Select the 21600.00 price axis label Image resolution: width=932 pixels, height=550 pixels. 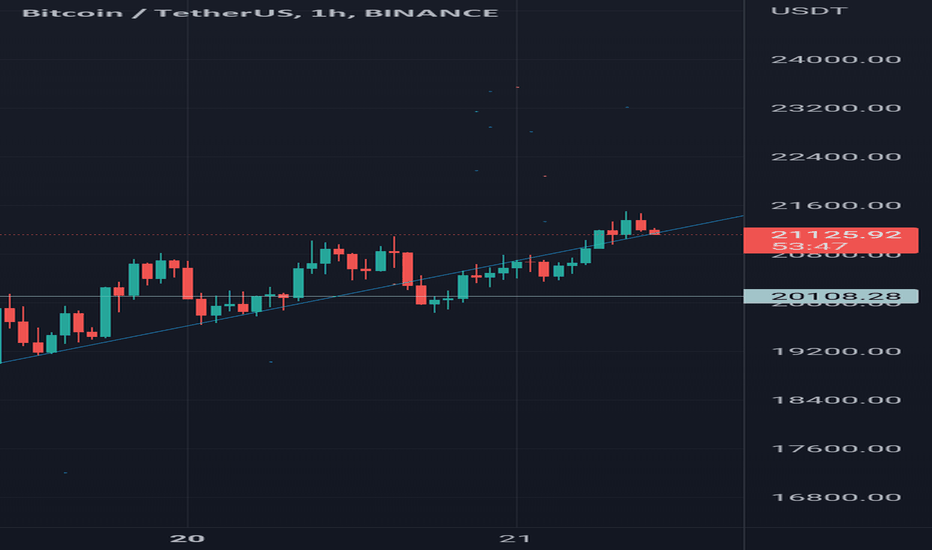836,206
